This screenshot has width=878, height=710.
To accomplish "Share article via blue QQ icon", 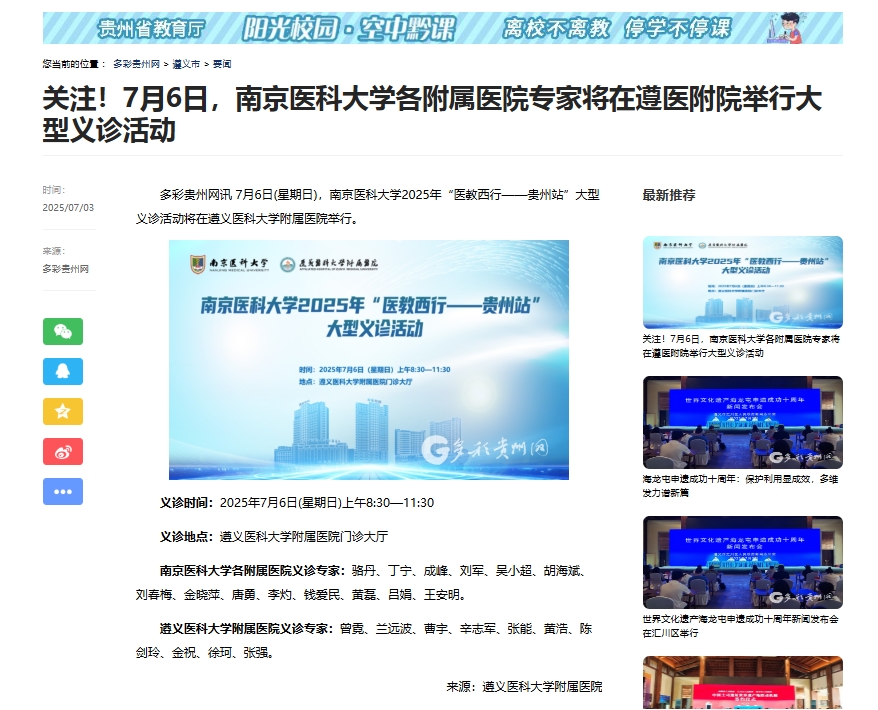I will click(x=63, y=371).
